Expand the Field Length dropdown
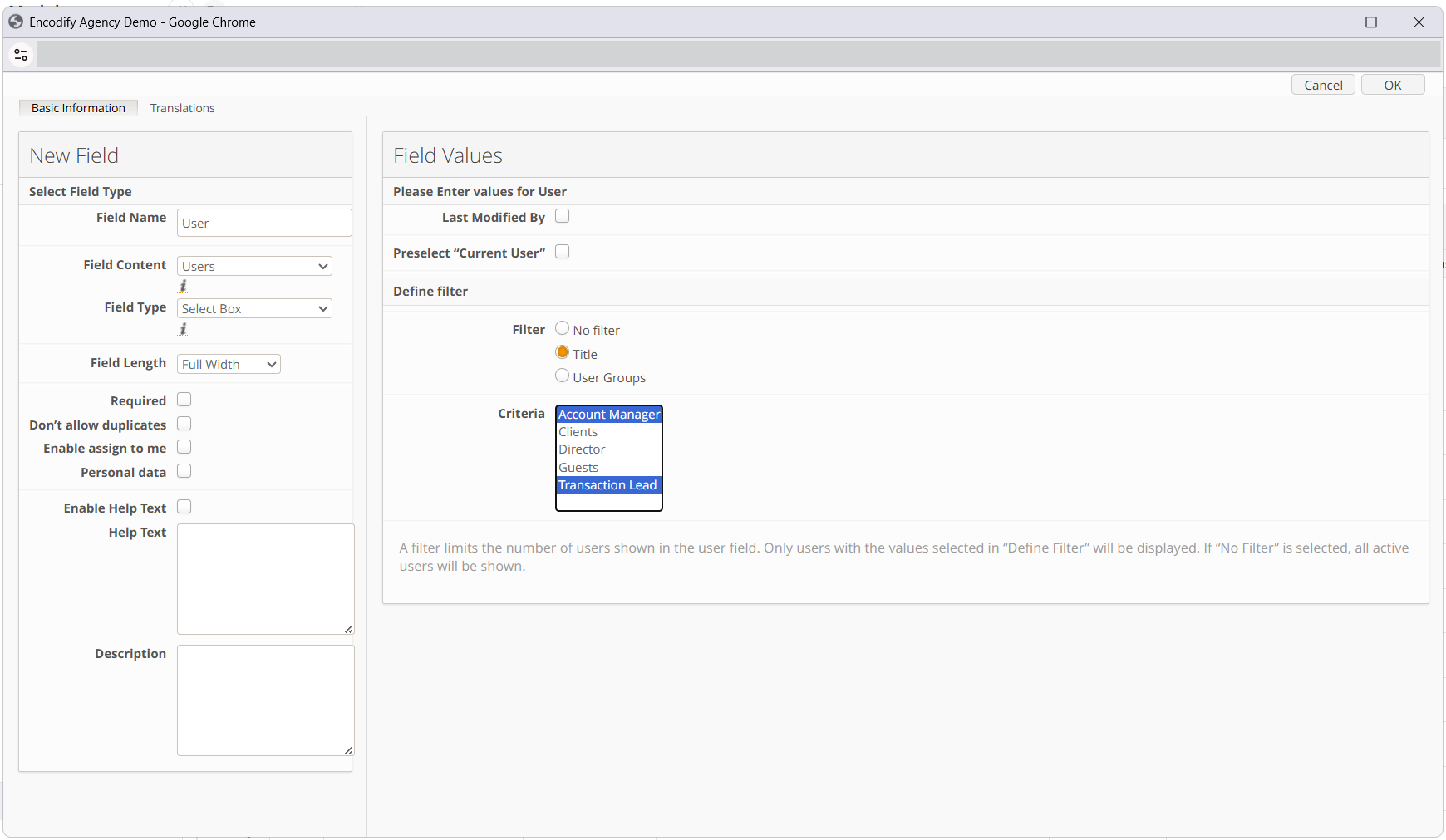1446x840 pixels. pyautogui.click(x=229, y=364)
